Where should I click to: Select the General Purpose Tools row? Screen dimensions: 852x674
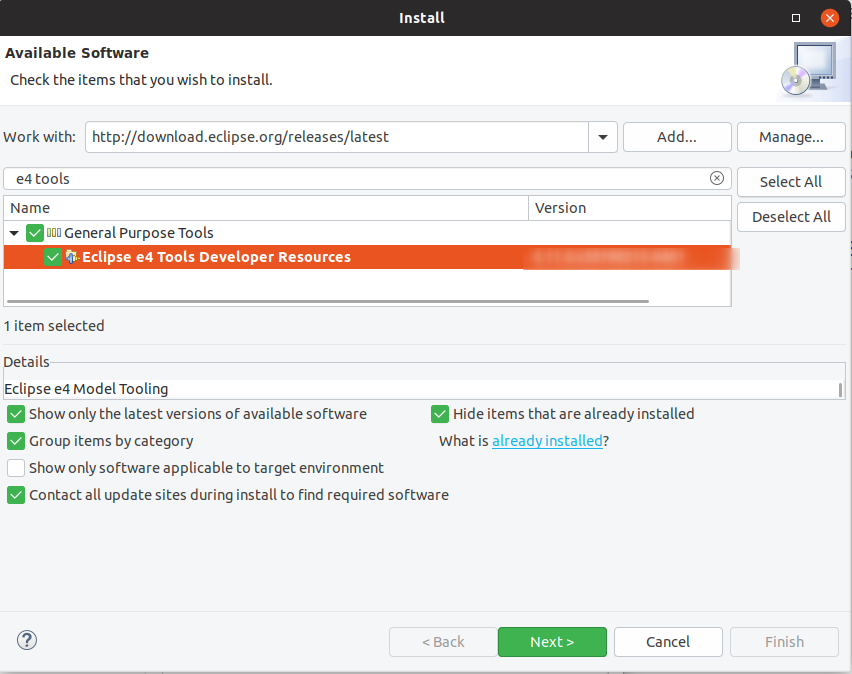367,233
